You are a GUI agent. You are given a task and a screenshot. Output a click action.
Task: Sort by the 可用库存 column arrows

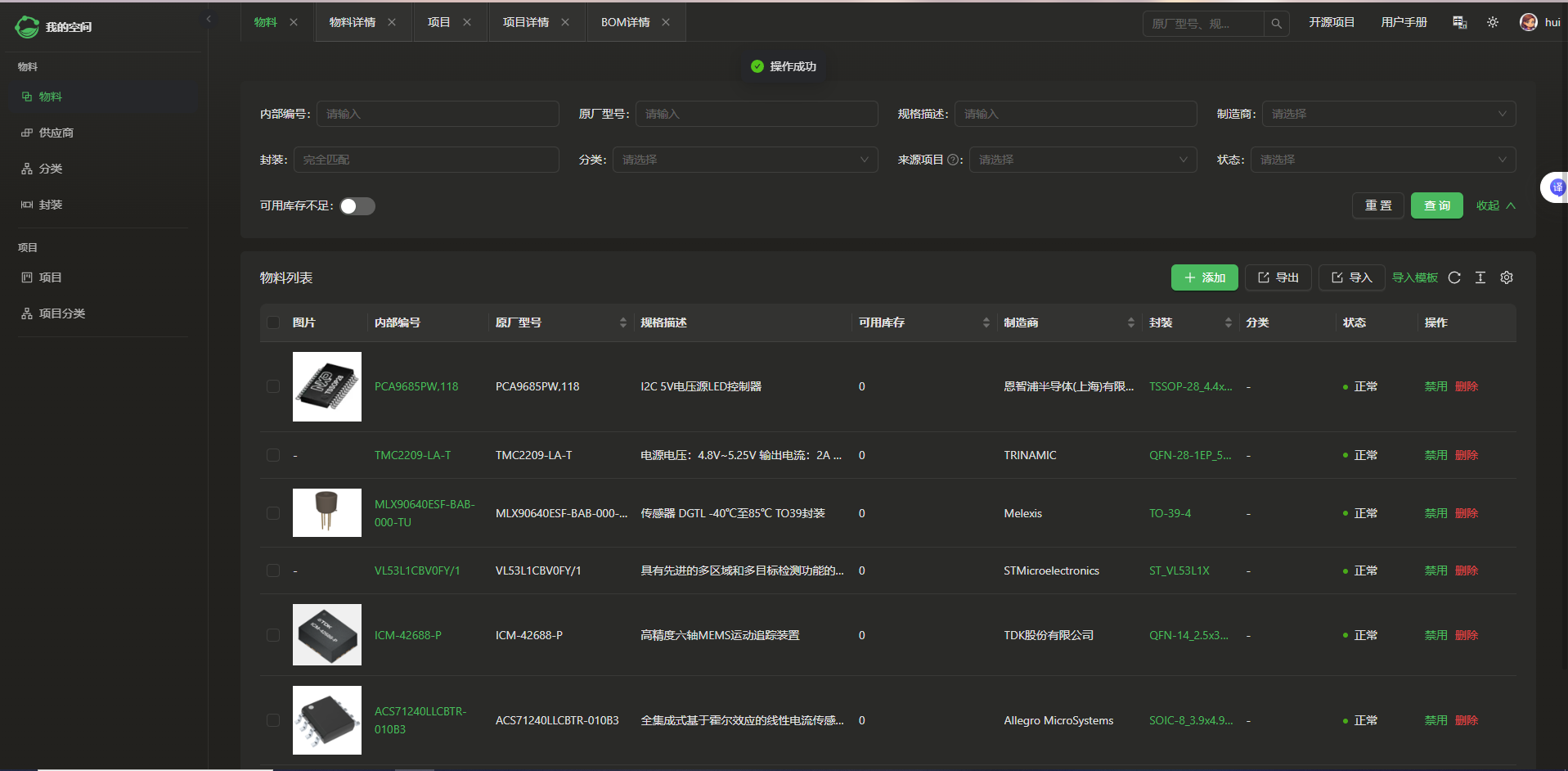coord(986,322)
